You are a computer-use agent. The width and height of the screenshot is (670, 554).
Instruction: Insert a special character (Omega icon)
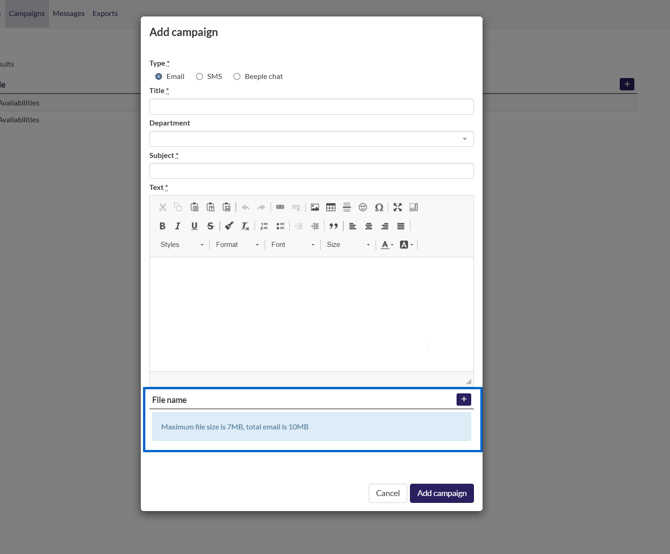[x=379, y=207]
